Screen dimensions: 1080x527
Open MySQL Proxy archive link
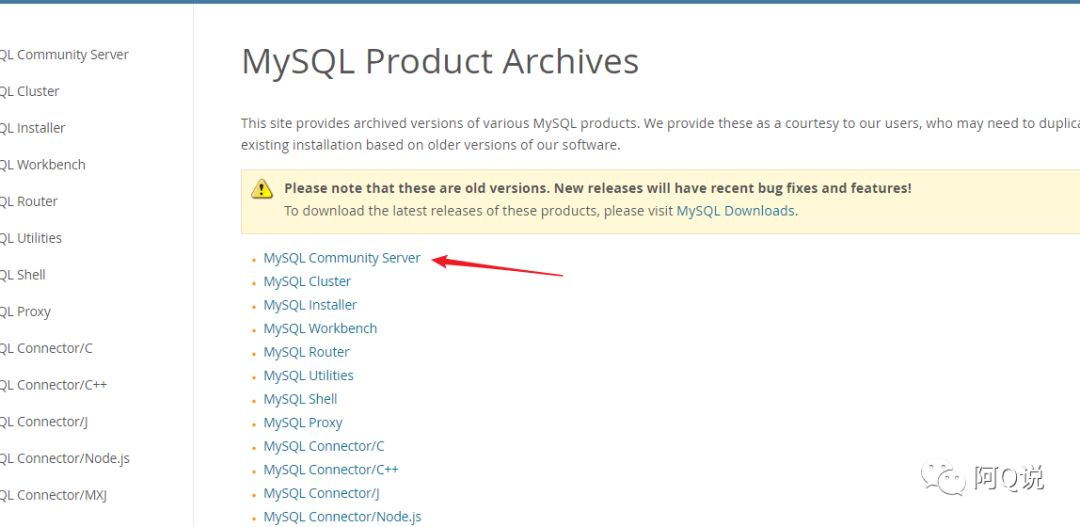[303, 423]
